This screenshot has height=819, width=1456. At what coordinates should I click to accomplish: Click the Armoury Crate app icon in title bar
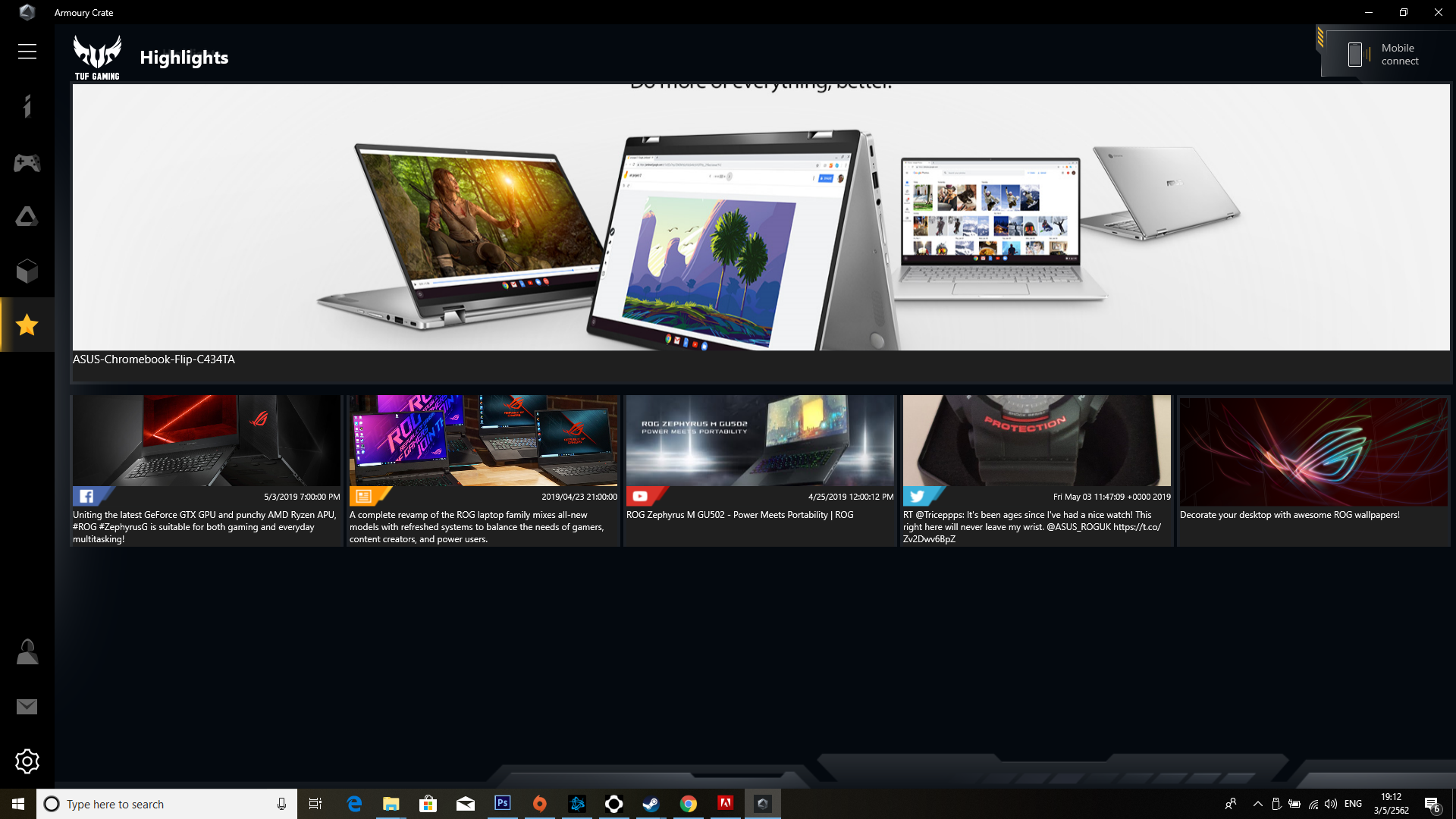pos(27,12)
